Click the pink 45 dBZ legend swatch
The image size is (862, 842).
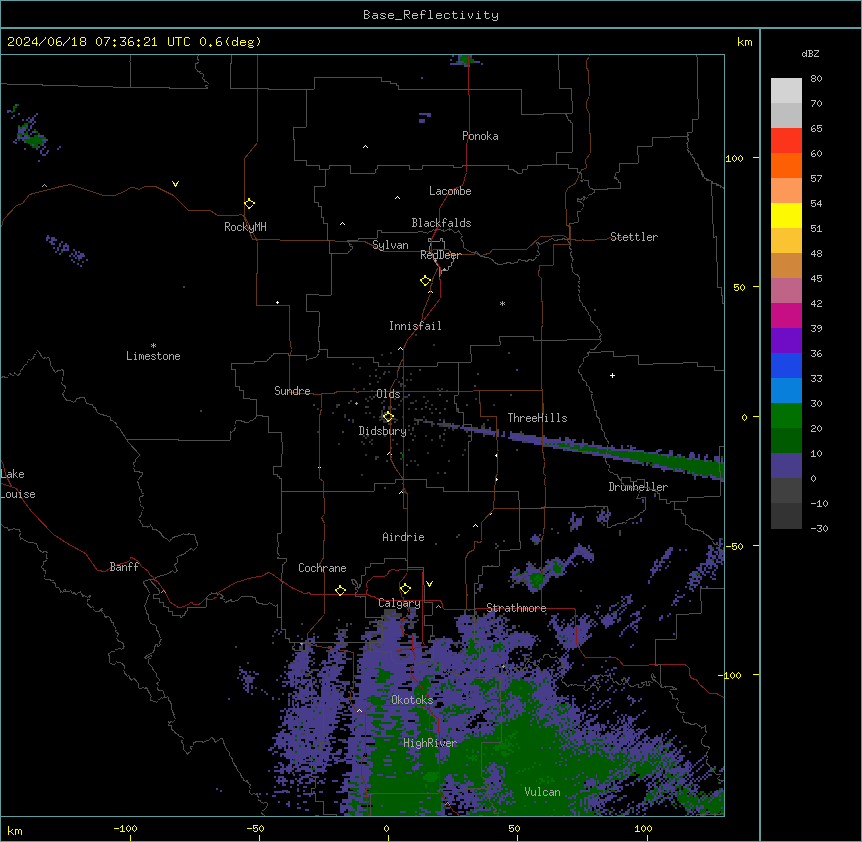tap(786, 291)
